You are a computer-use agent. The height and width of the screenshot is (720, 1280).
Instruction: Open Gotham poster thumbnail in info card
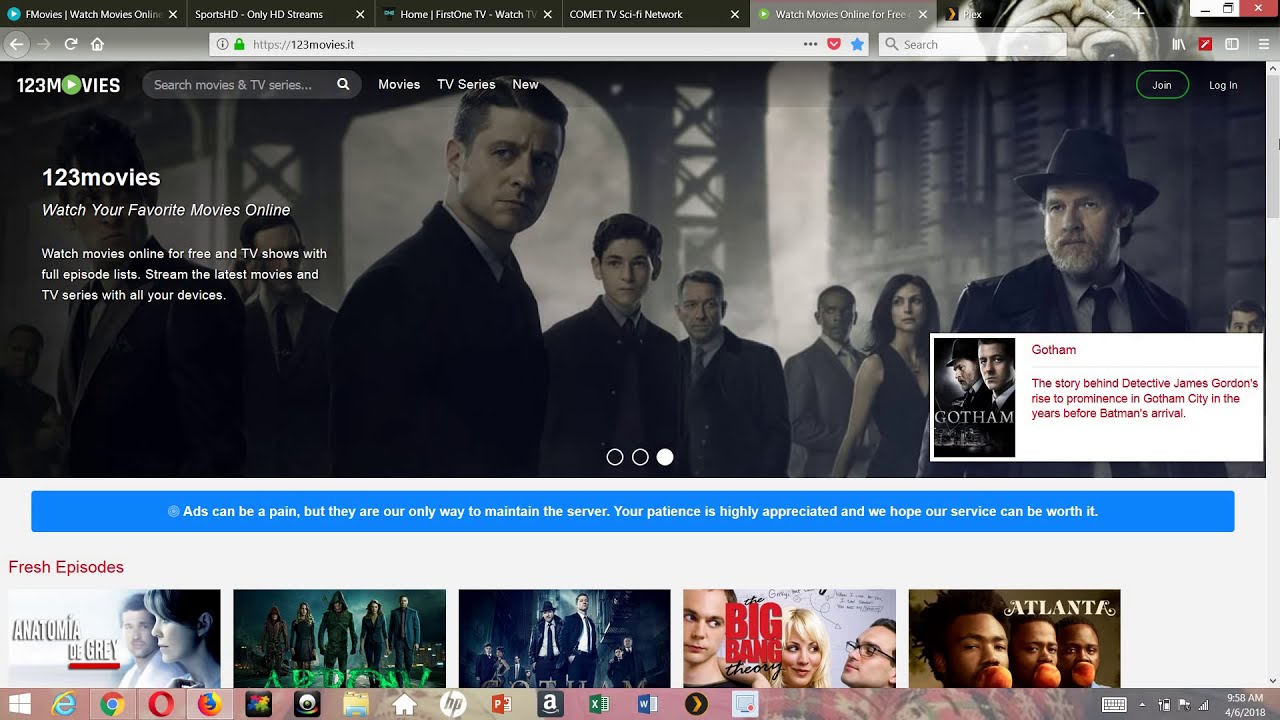point(974,397)
